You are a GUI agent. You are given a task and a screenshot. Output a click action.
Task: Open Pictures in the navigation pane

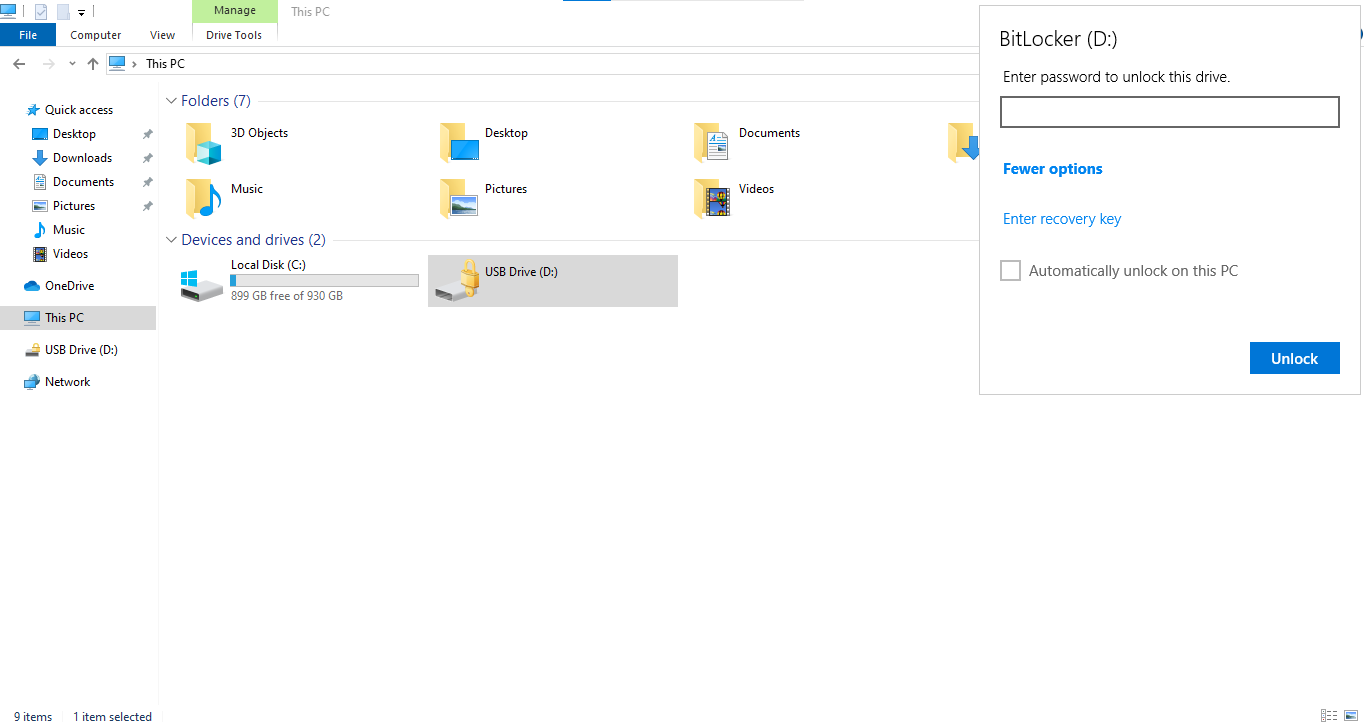coord(74,206)
